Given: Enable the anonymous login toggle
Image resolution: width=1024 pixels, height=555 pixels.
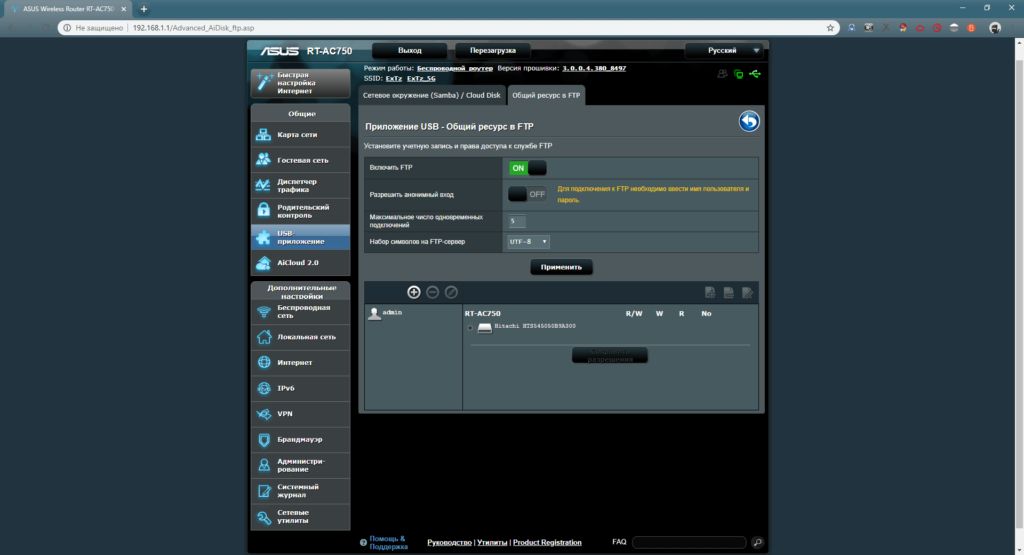Looking at the screenshot, I should coord(527,194).
